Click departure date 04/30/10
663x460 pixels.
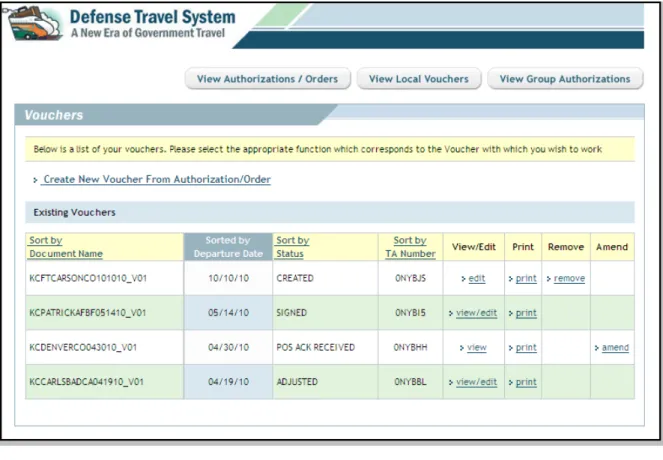228,348
